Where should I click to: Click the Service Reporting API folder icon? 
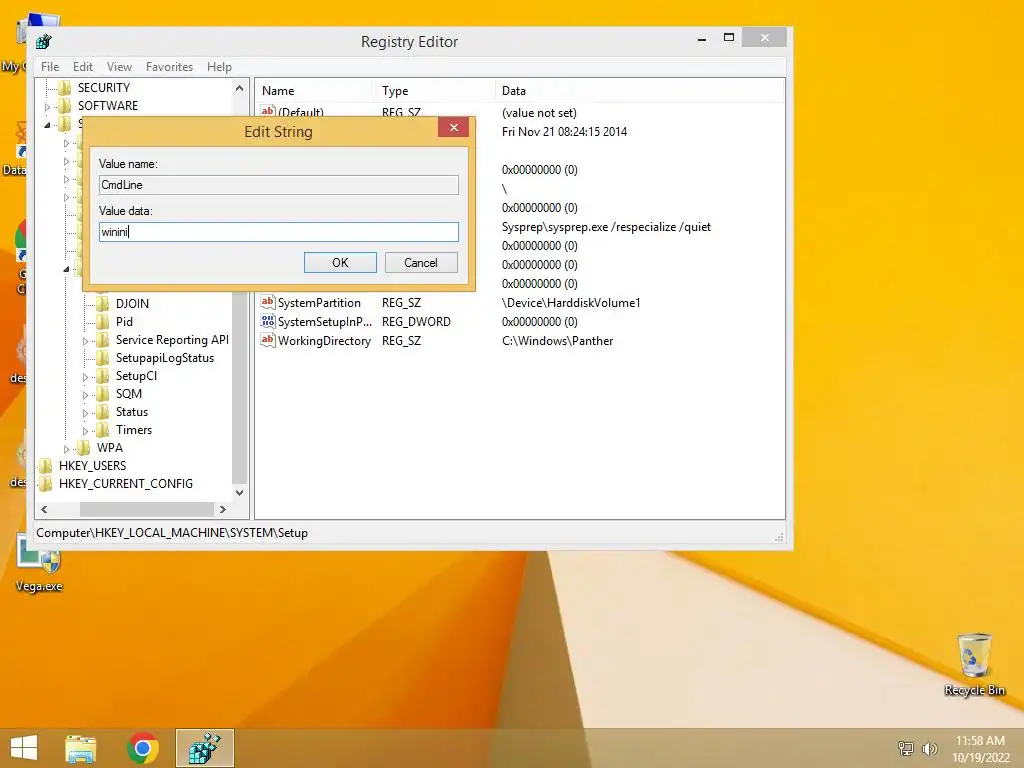click(x=103, y=340)
